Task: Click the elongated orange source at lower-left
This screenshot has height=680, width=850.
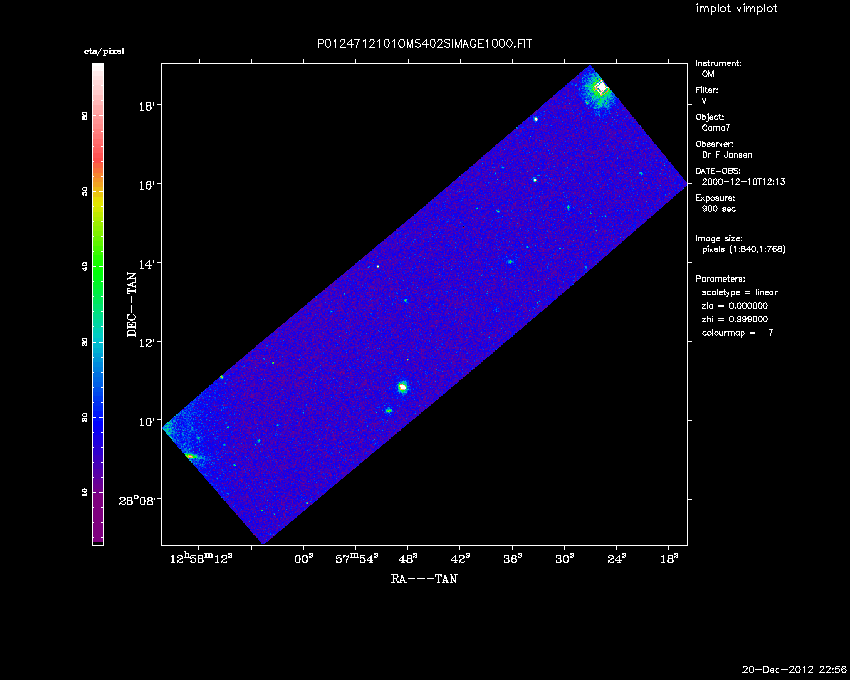Action: point(192,457)
